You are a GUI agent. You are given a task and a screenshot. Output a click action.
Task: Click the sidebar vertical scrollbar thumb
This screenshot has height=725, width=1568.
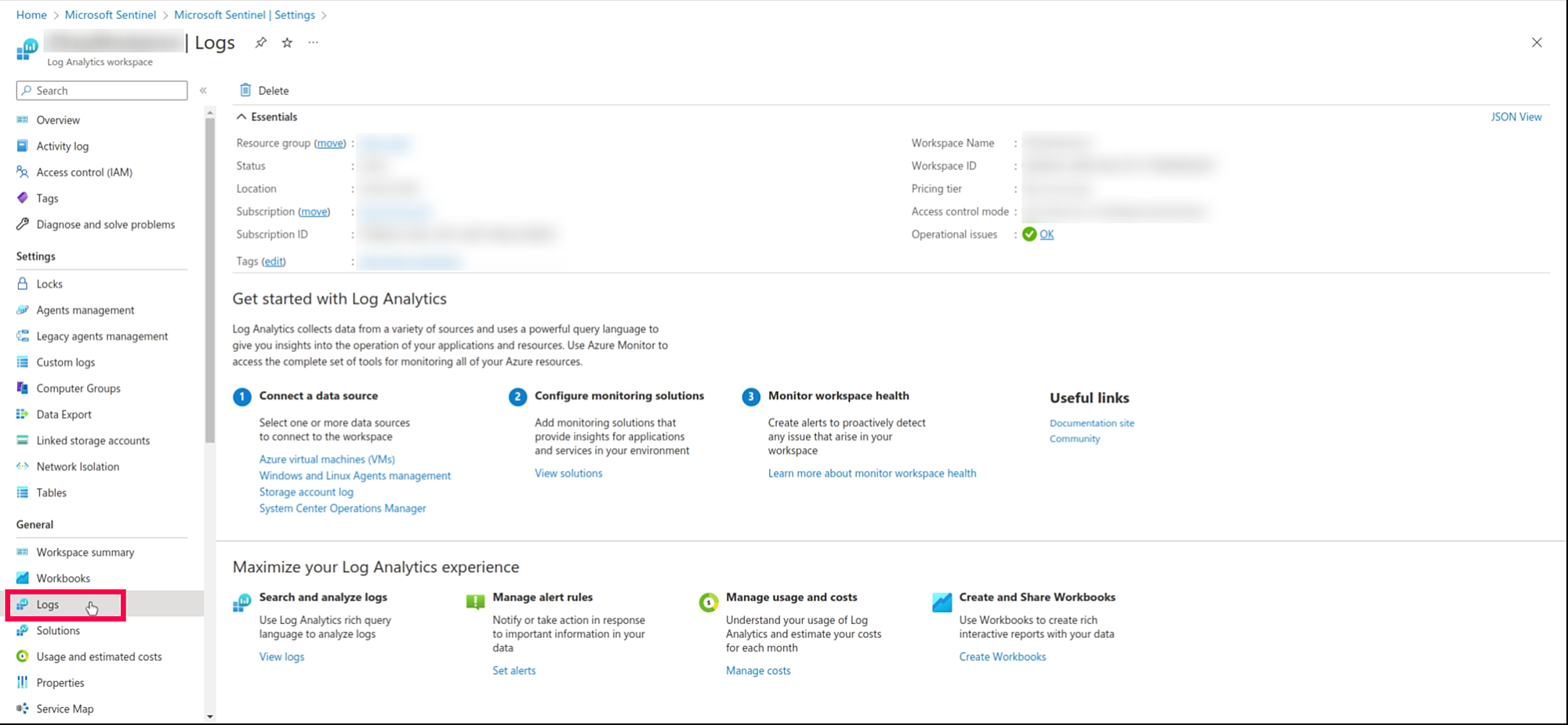coord(209,281)
